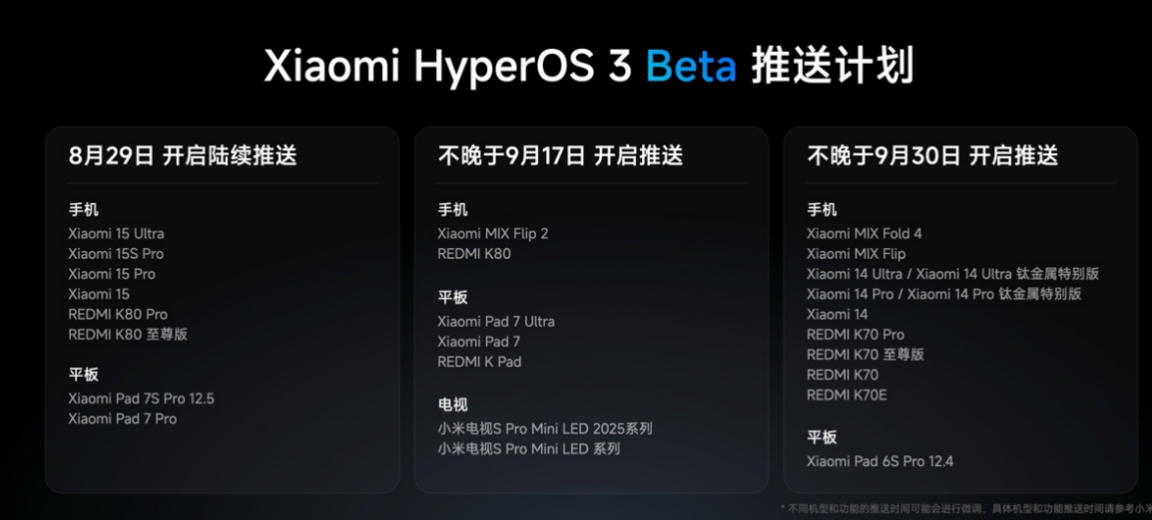Select Xiaomi Pad 6S Pro 12.4

coord(880,461)
